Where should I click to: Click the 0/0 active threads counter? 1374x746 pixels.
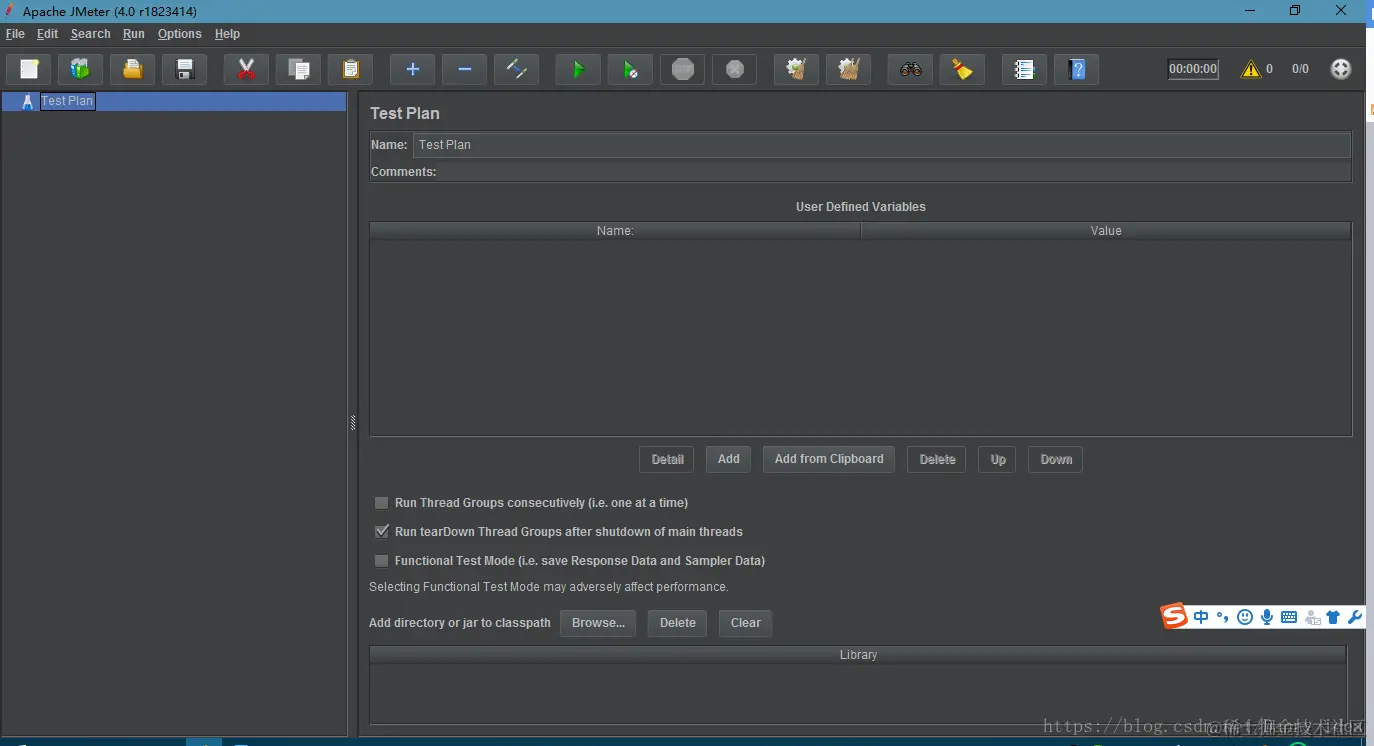click(1300, 69)
